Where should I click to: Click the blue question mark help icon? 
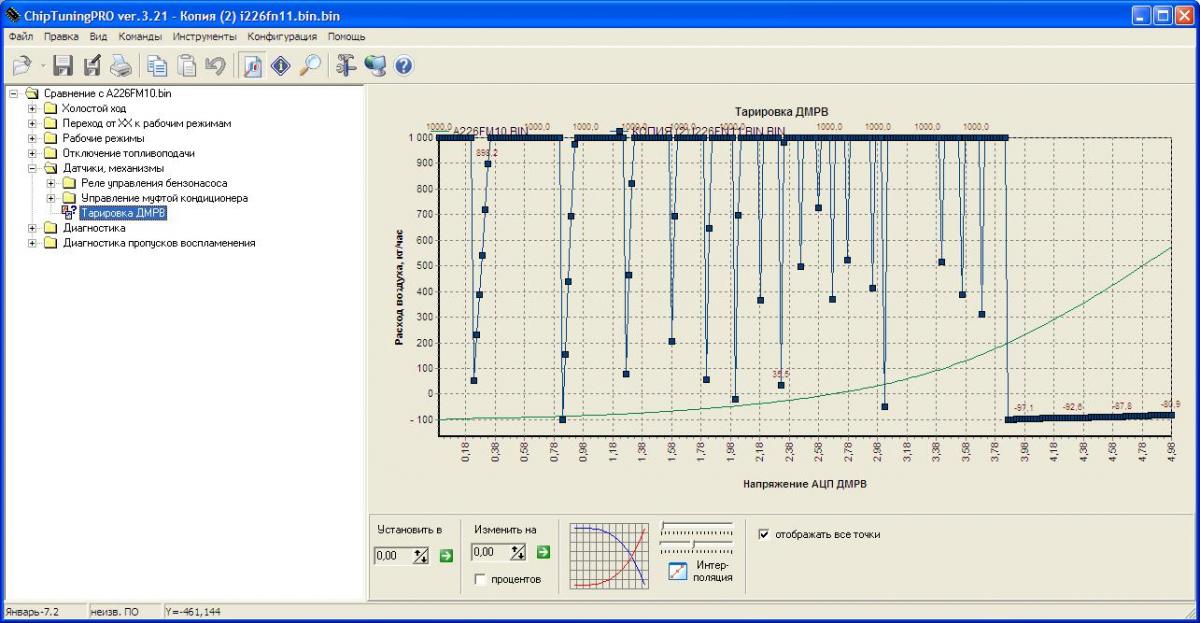point(404,66)
